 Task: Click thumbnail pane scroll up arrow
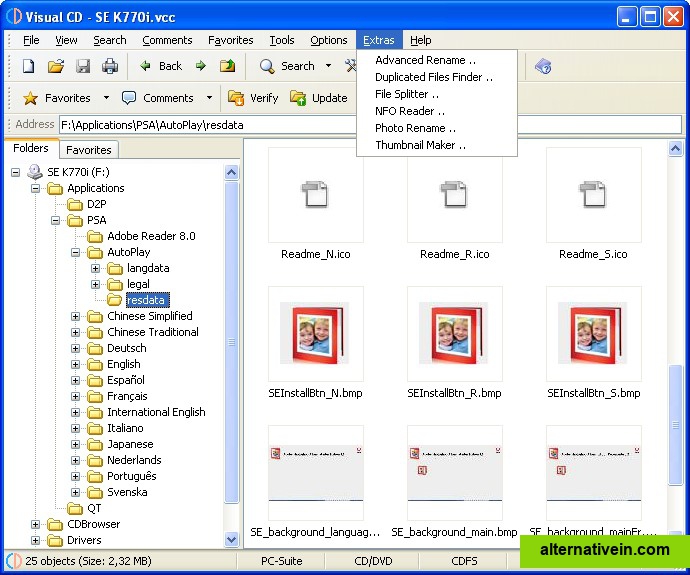tap(675, 149)
